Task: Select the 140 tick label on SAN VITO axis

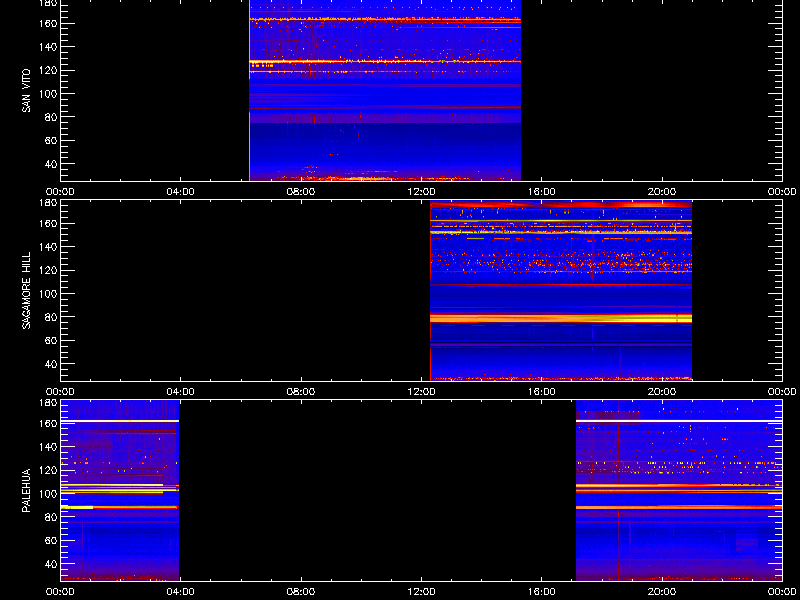Action: coord(48,47)
